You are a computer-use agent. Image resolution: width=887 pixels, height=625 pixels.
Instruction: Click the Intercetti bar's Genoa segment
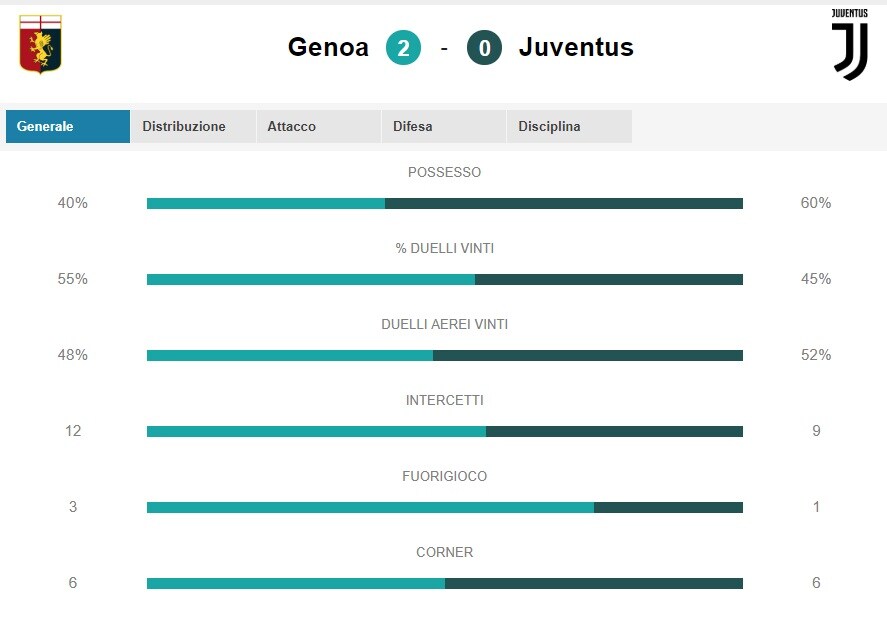point(316,432)
